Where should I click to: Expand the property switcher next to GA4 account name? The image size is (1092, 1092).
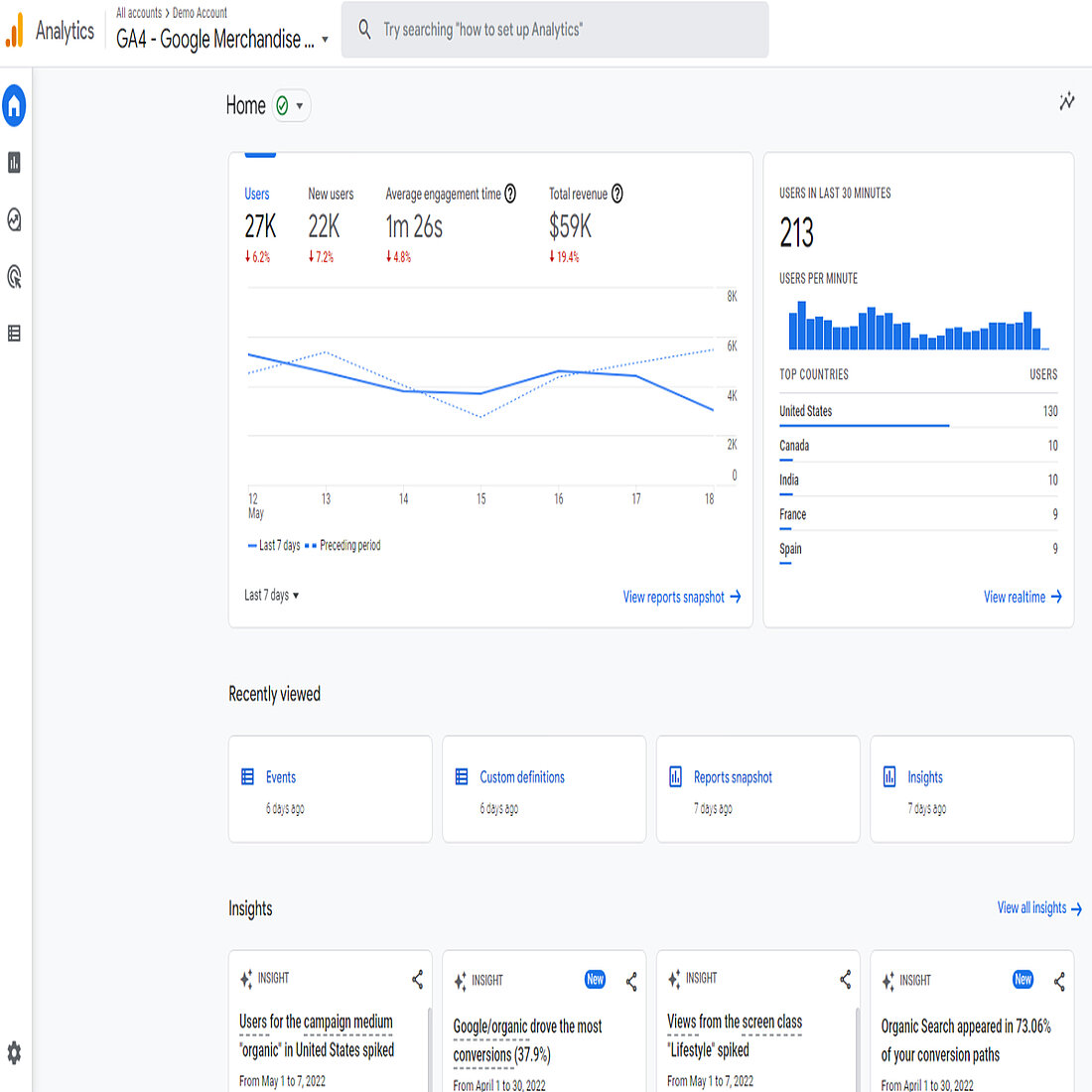[x=326, y=41]
